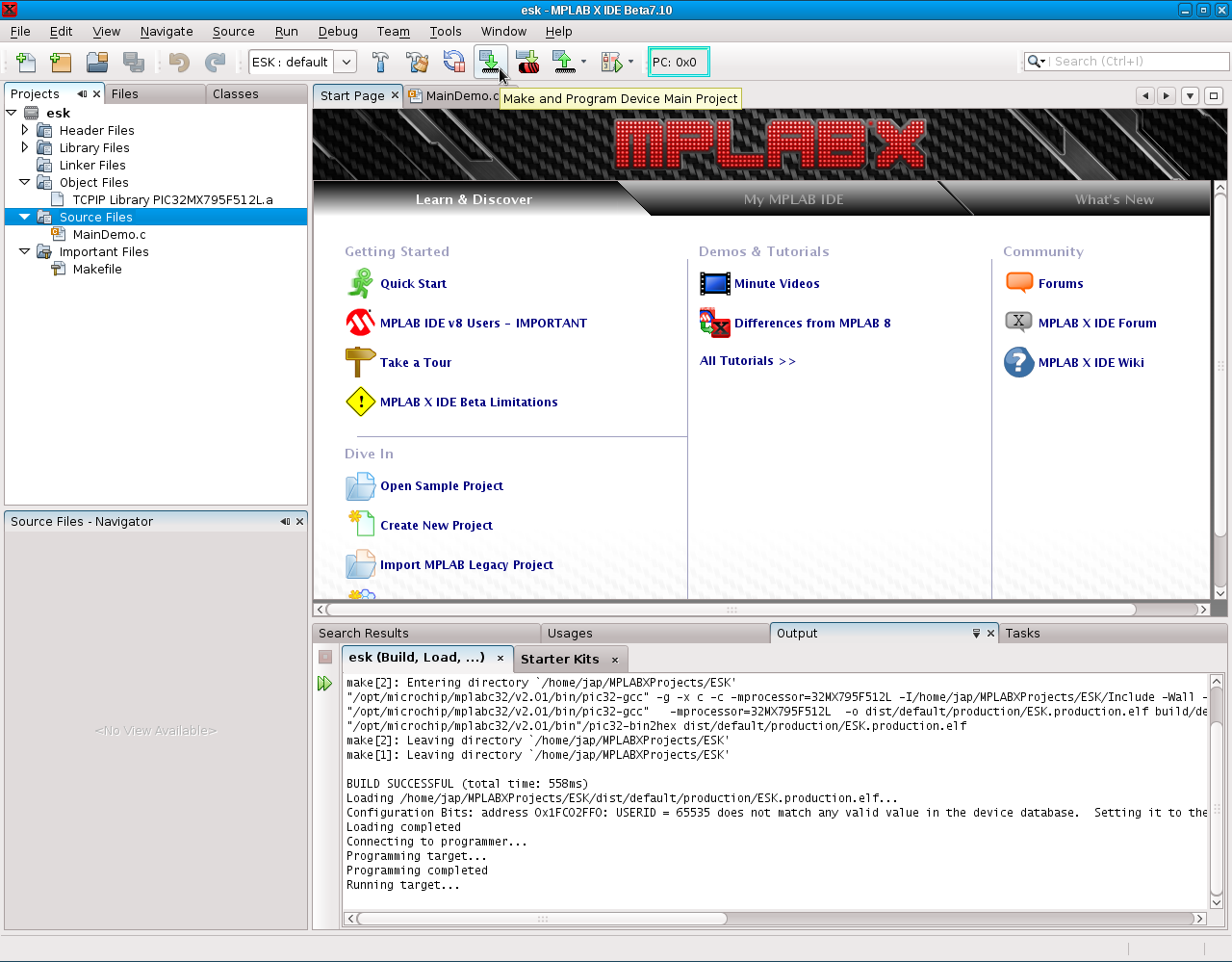The image size is (1232, 962).
Task: Collapse the Source Files folder
Action: point(25,217)
